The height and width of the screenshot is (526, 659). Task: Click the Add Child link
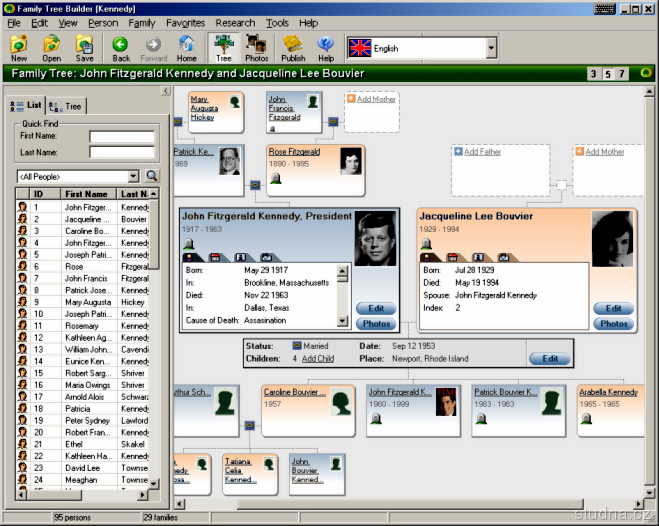pyautogui.click(x=318, y=358)
